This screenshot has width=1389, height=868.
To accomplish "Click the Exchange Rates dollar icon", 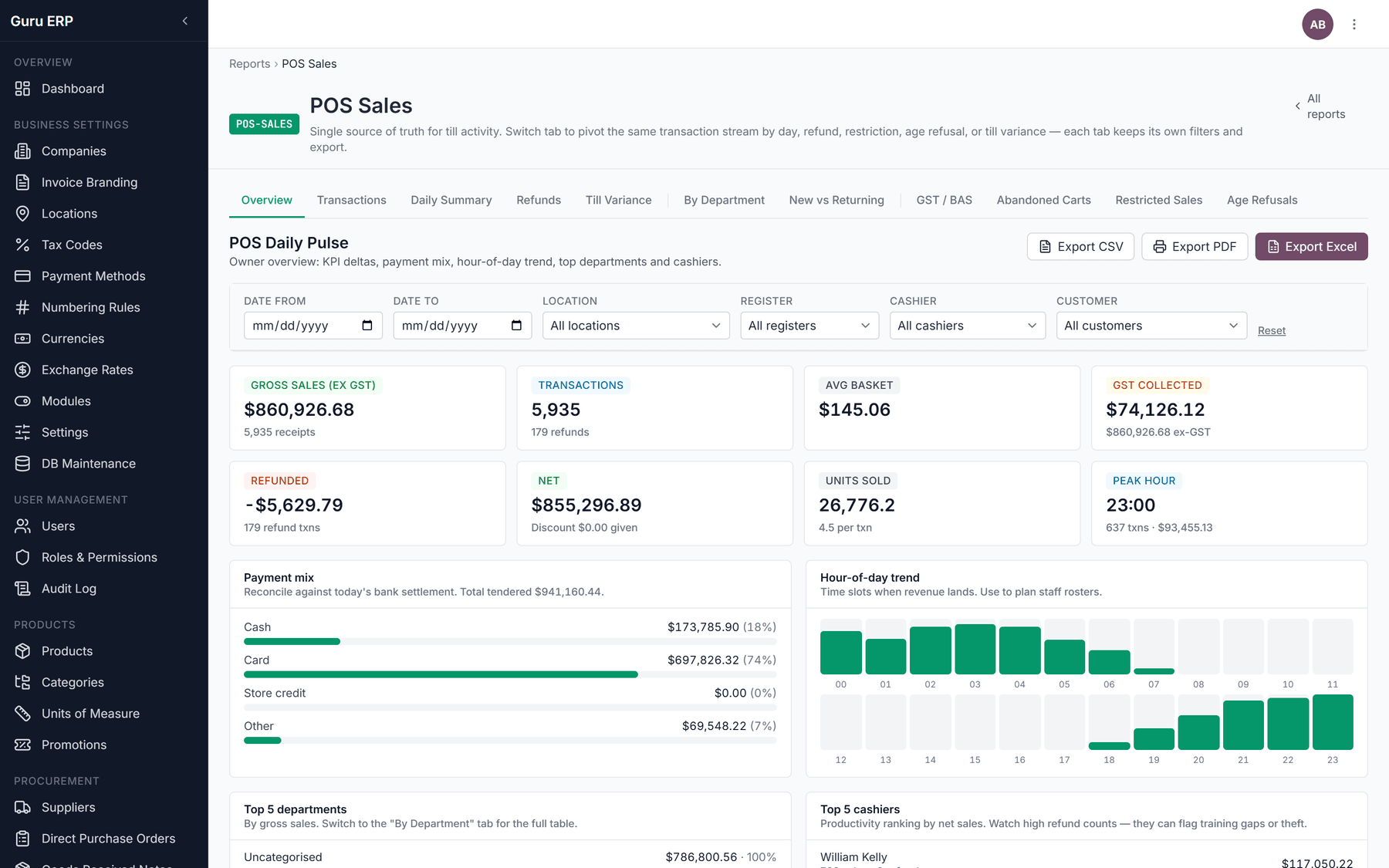I will [22, 370].
